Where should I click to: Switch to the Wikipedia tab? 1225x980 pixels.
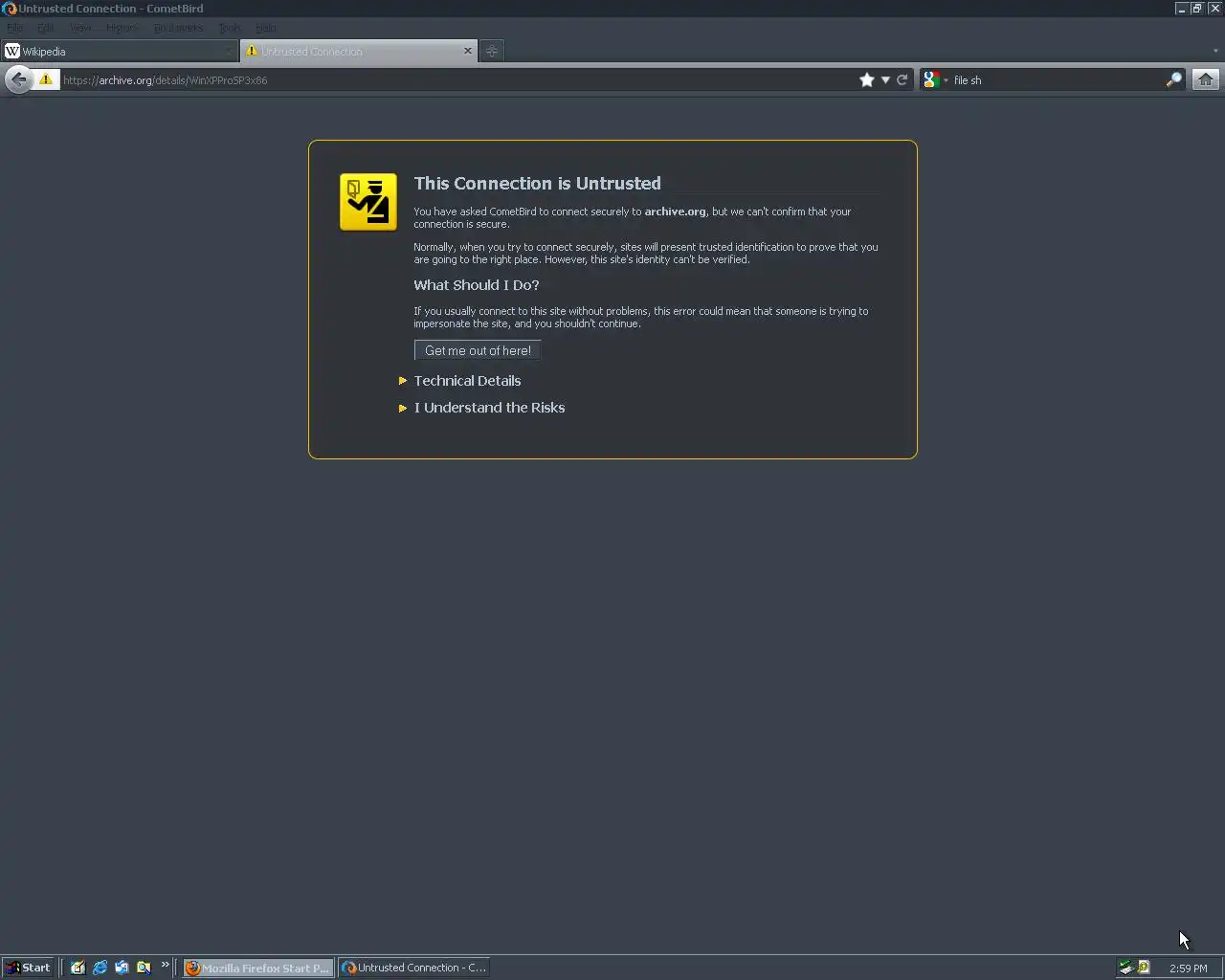tap(120, 52)
